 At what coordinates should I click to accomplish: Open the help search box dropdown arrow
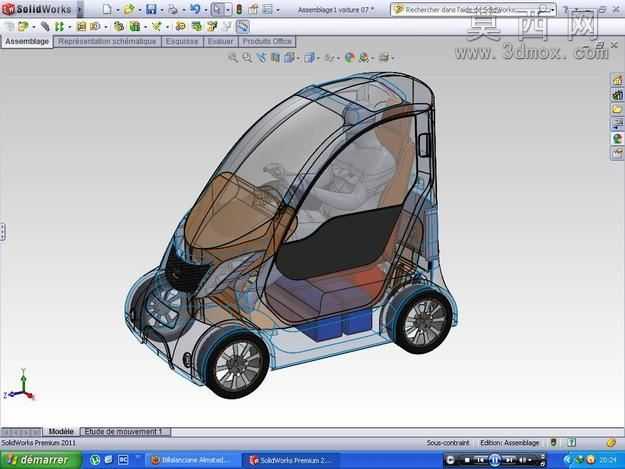[553, 10]
